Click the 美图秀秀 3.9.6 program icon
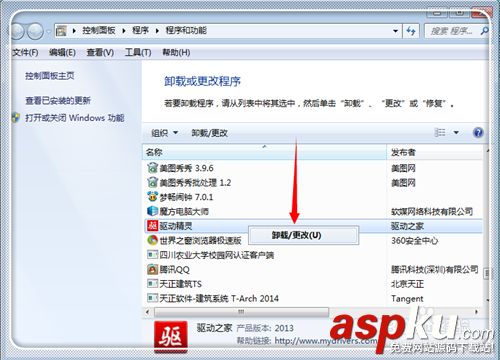 (152, 168)
